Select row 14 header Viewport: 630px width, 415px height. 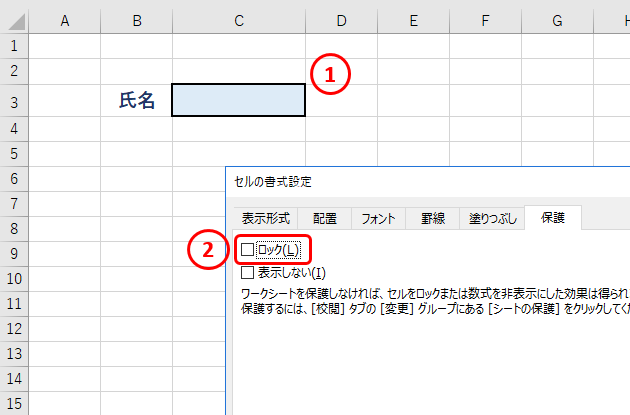click(x=14, y=378)
